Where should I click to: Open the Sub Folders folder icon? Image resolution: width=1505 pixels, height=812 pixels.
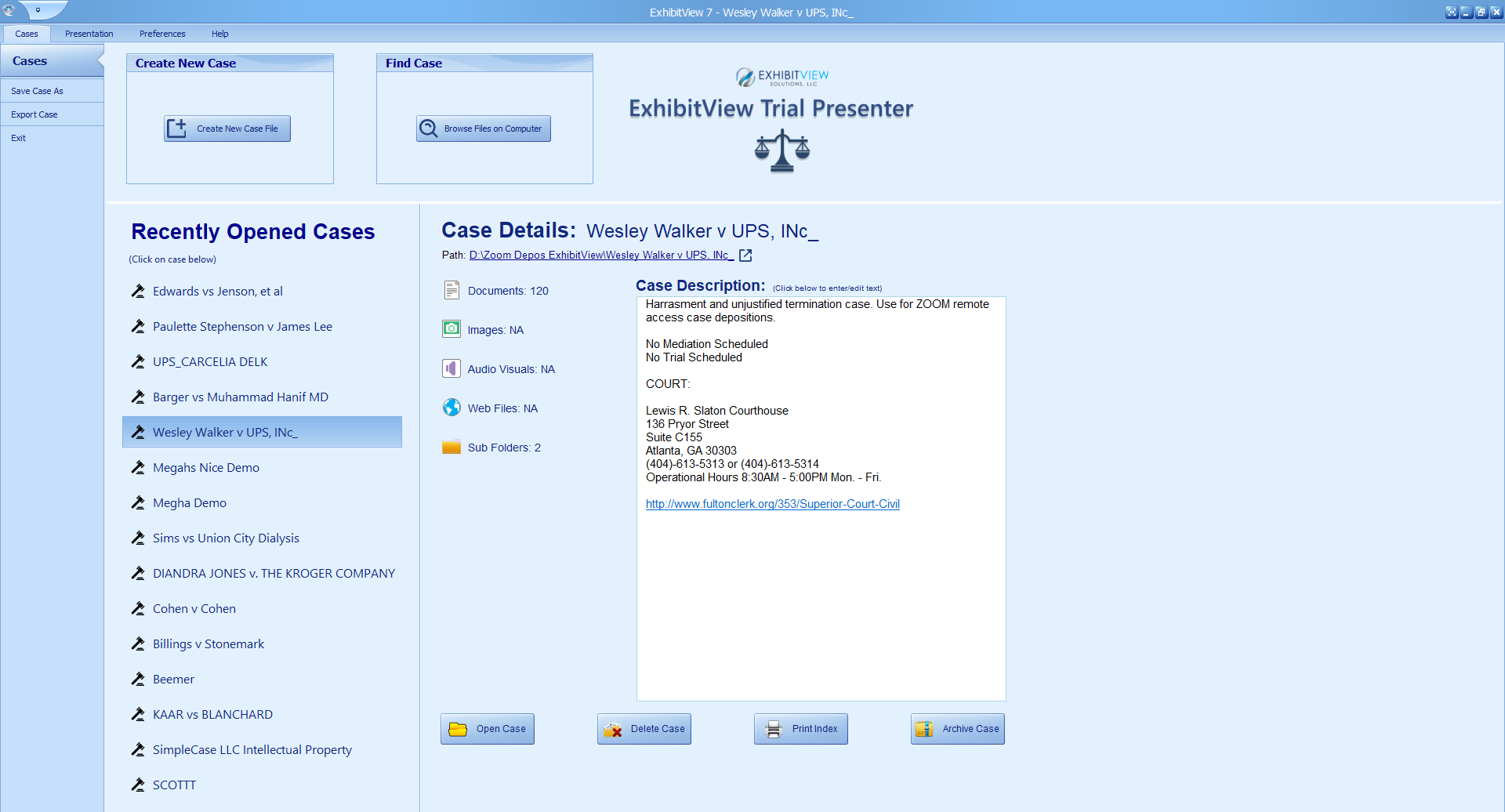[451, 447]
